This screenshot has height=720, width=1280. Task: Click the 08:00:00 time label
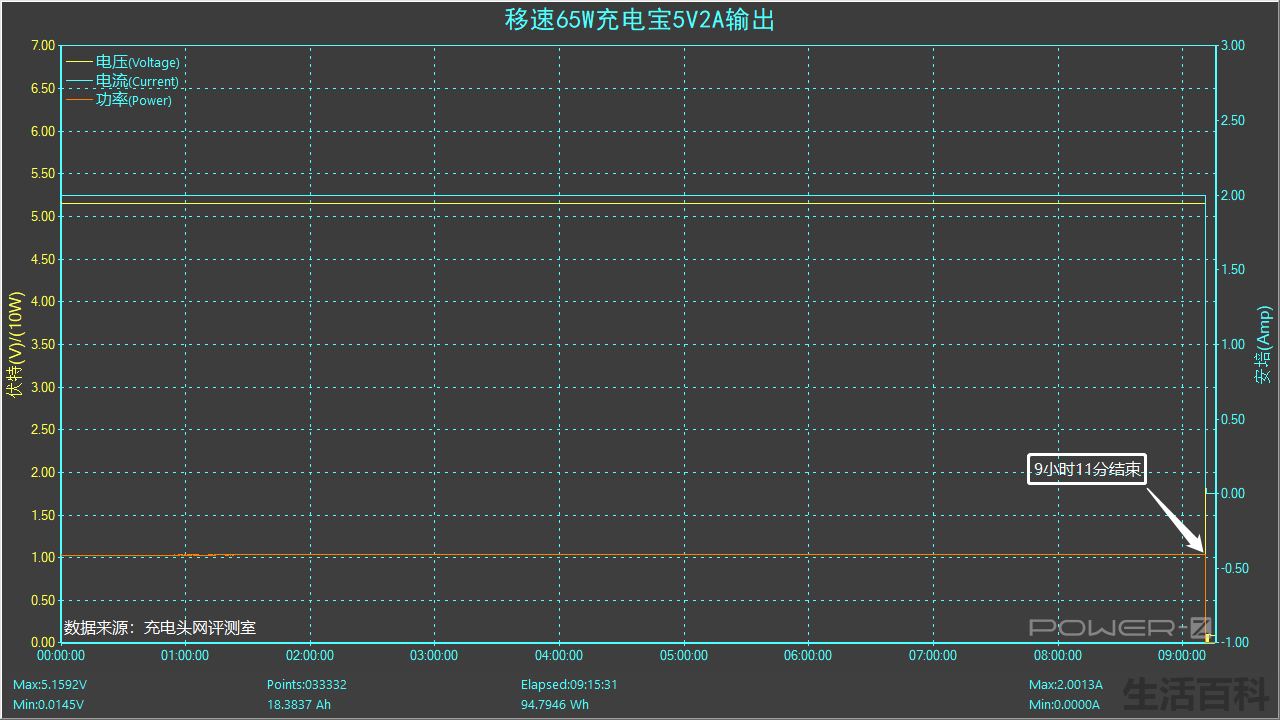pos(1058,656)
